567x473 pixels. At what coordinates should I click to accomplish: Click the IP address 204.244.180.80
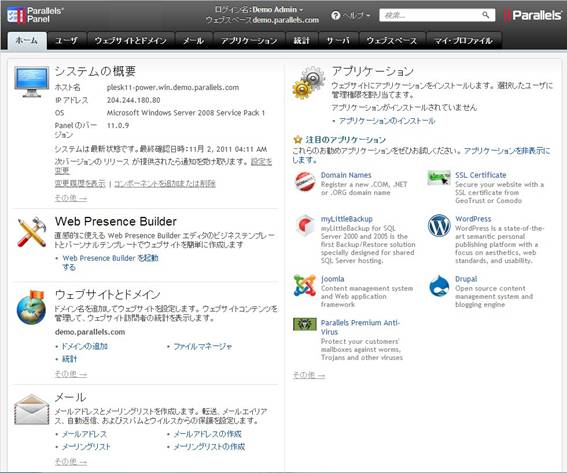tap(133, 100)
